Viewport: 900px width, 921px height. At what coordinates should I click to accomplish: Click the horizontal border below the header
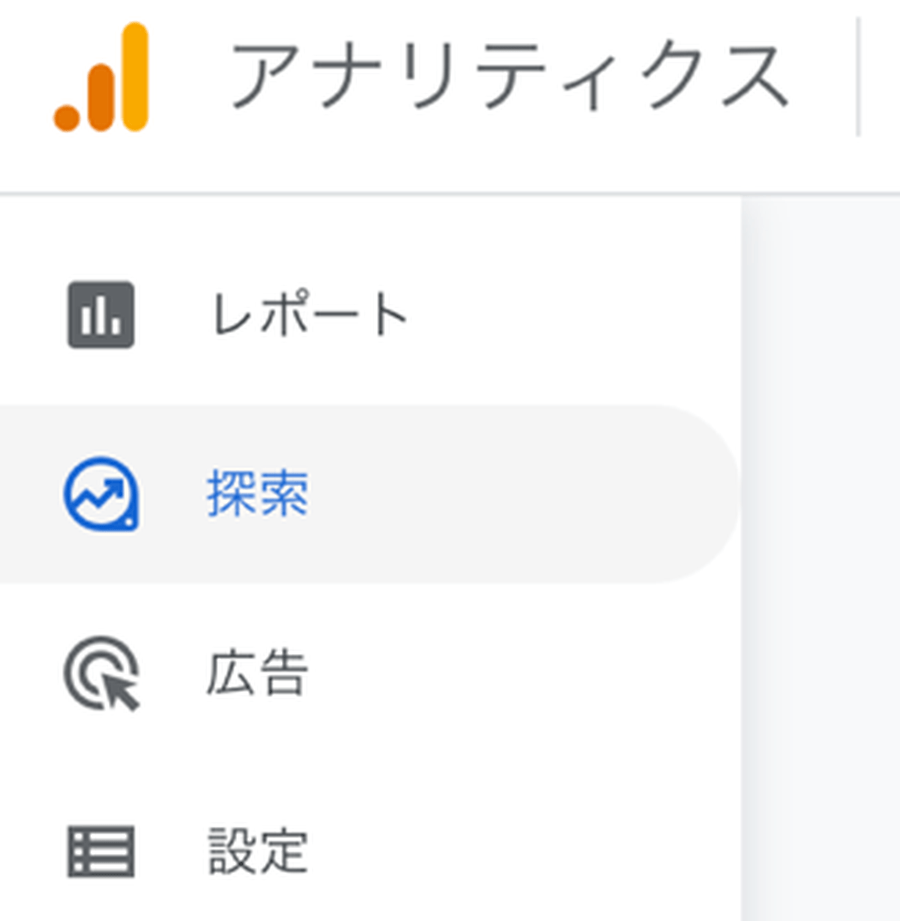click(x=450, y=193)
